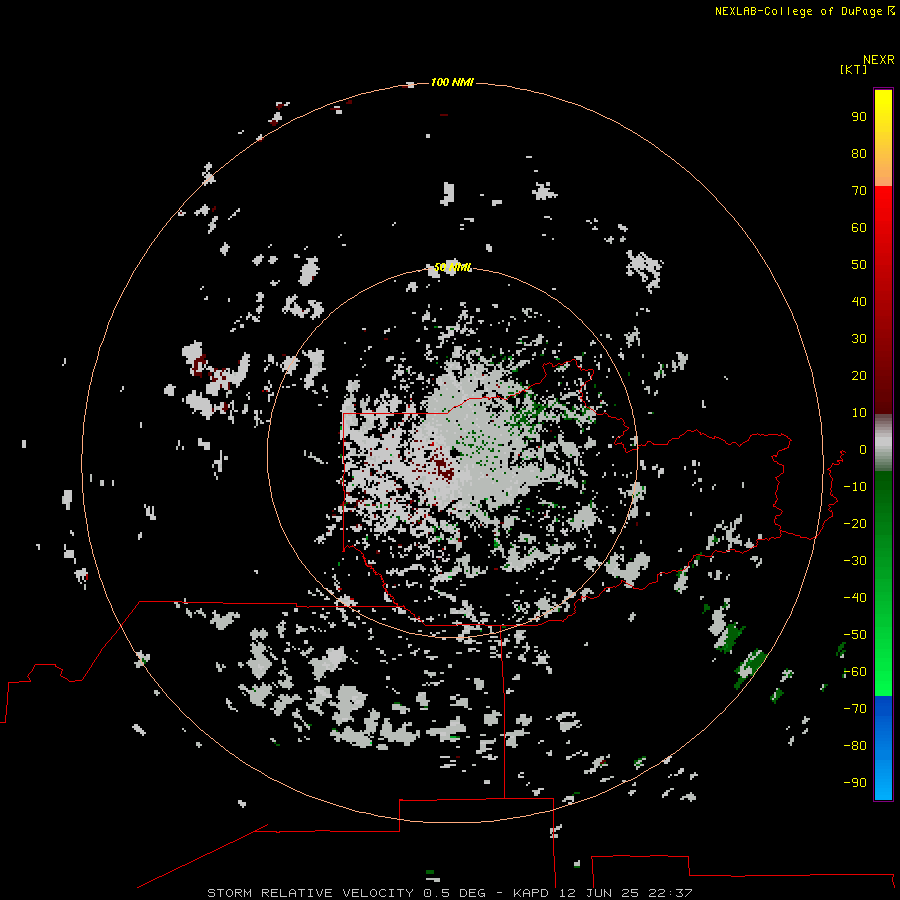Click the -70 value on the velocity scale
900x900 pixels.
[x=855, y=709]
